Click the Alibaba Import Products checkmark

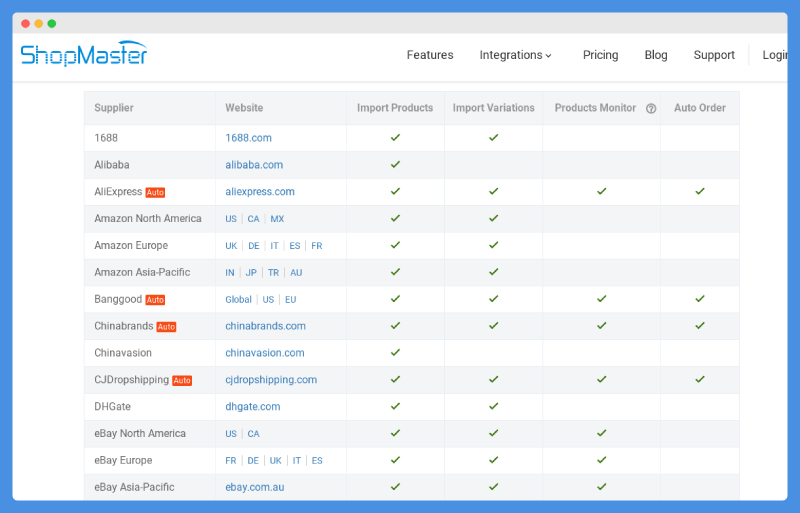(395, 164)
